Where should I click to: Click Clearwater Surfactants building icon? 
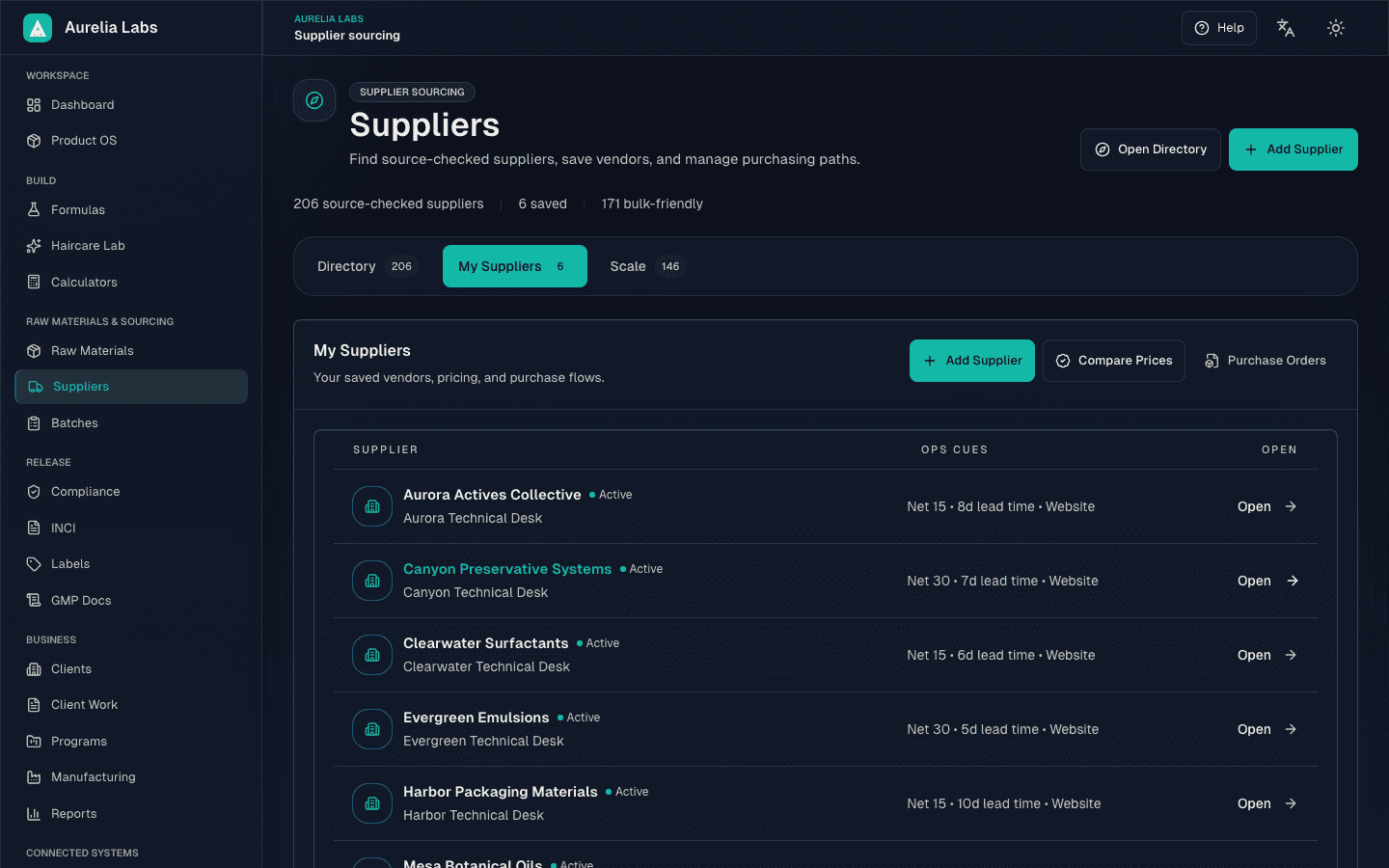pos(372,655)
